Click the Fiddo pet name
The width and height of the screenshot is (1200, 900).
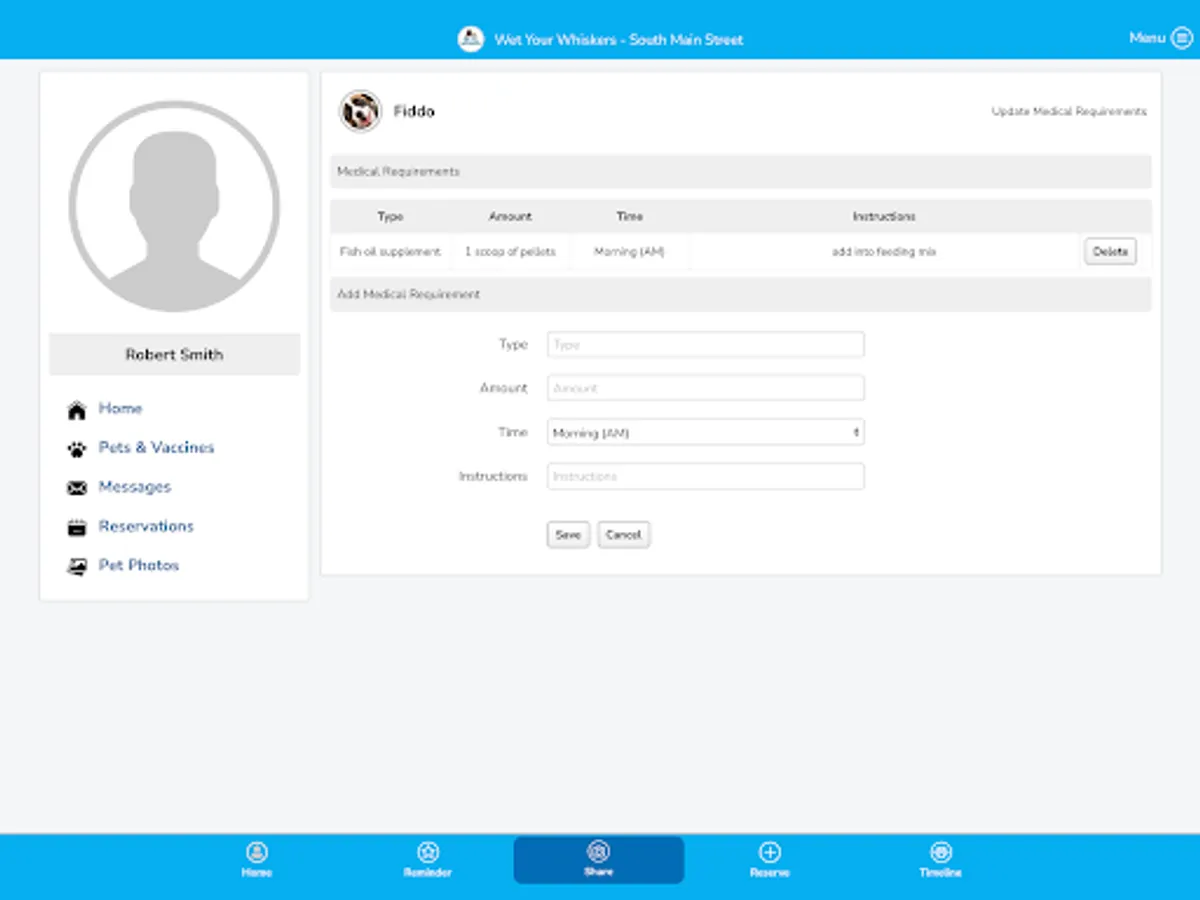click(x=414, y=112)
